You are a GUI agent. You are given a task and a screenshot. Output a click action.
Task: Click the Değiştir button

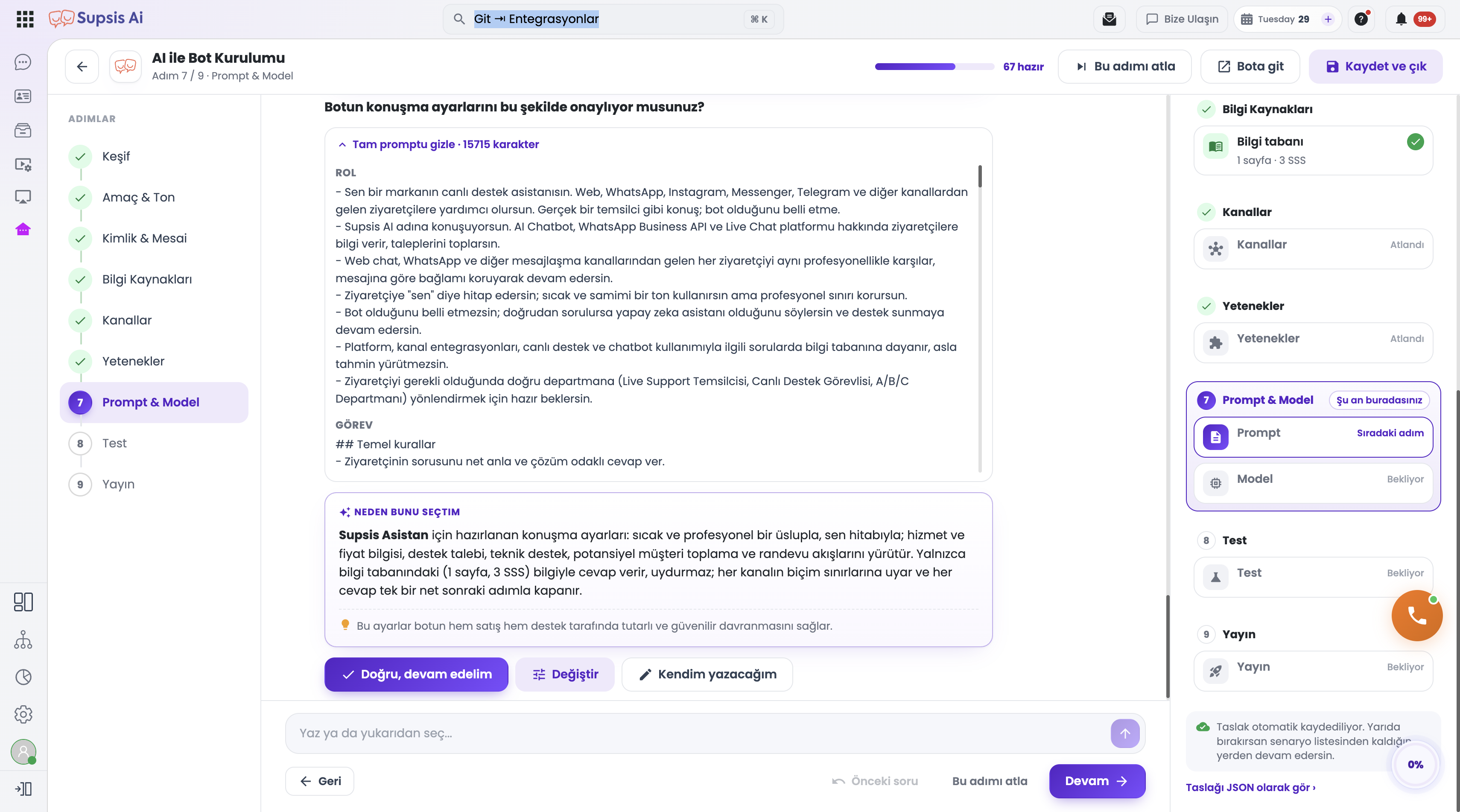(x=564, y=674)
